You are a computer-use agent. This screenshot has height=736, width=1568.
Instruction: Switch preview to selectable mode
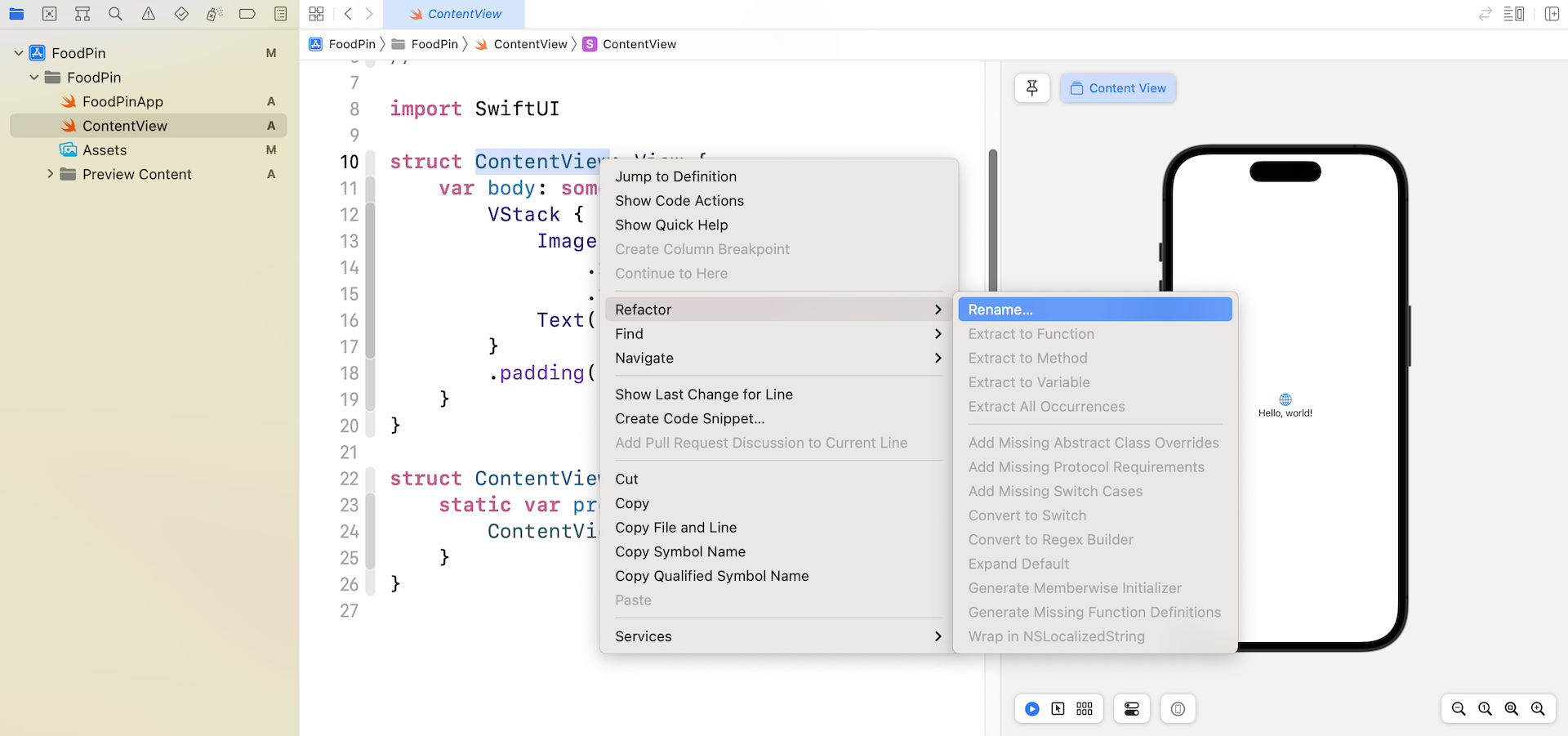(1059, 709)
